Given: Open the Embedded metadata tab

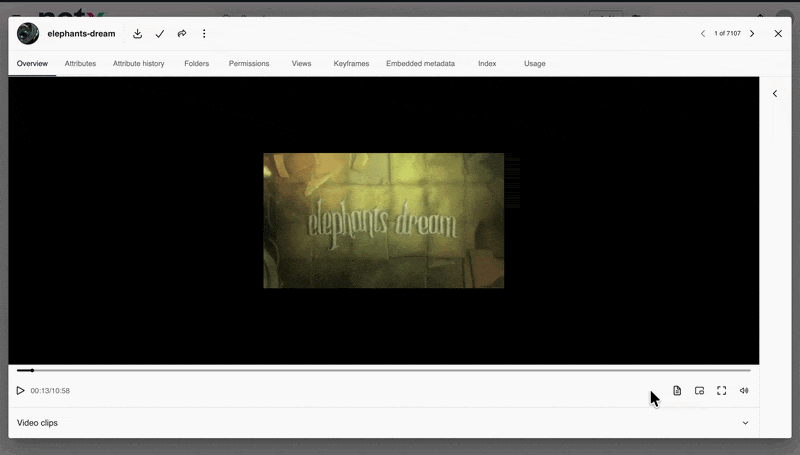Looking at the screenshot, I should 420,64.
